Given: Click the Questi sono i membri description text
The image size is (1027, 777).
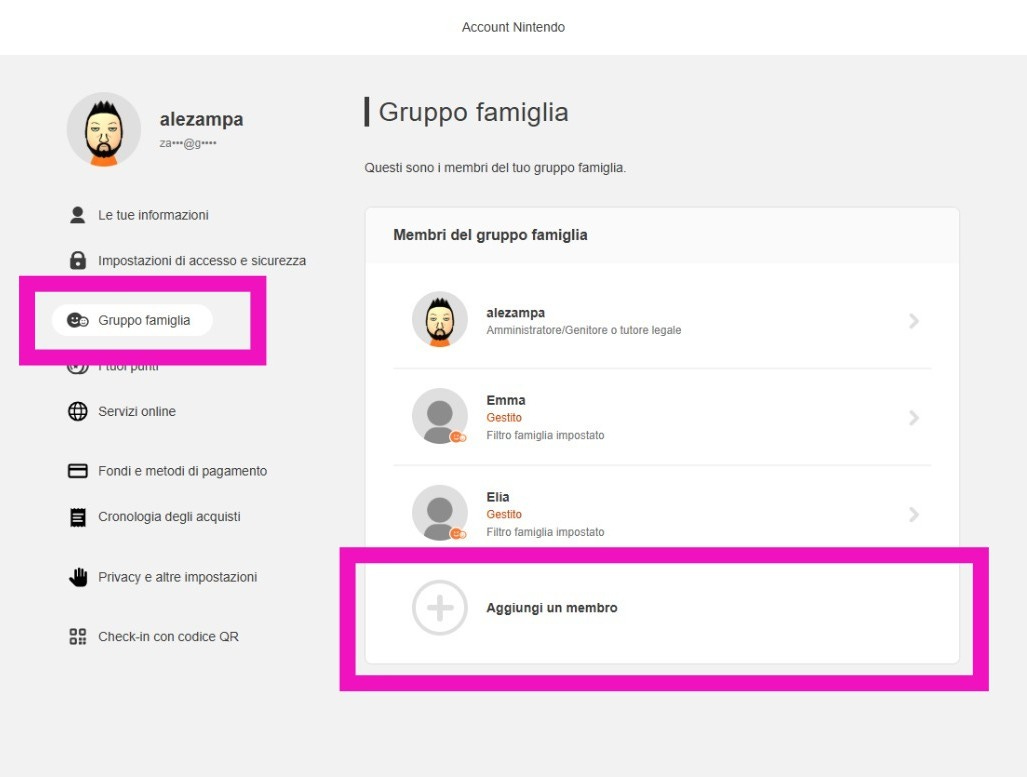Looking at the screenshot, I should coord(495,168).
